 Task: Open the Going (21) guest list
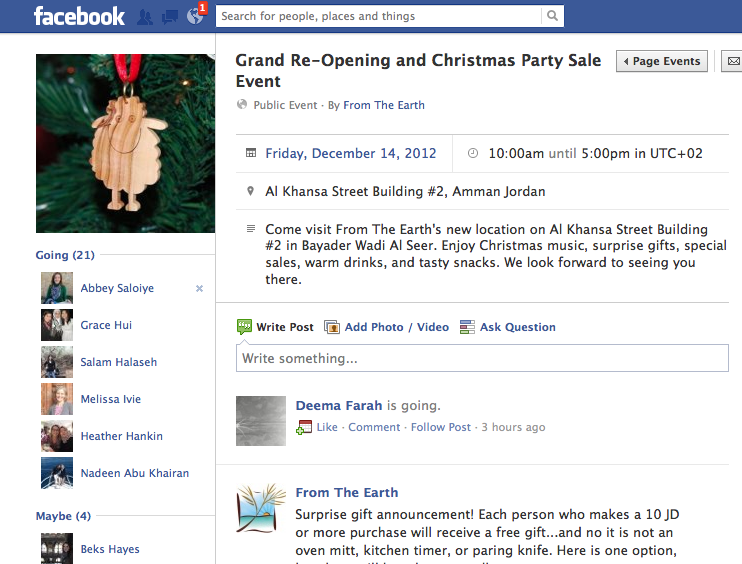click(65, 255)
